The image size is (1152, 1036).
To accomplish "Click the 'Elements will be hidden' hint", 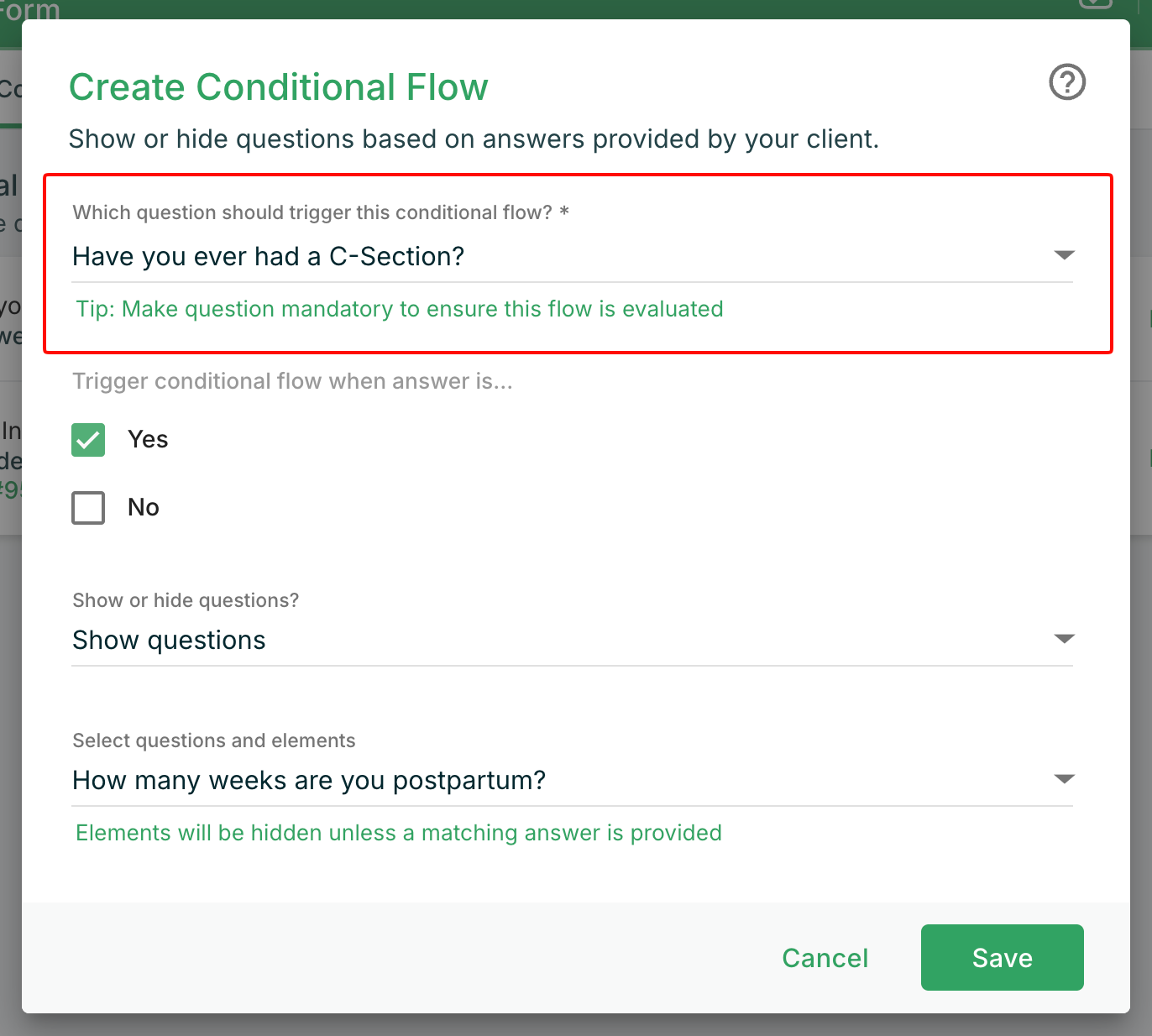I will pos(399,833).
